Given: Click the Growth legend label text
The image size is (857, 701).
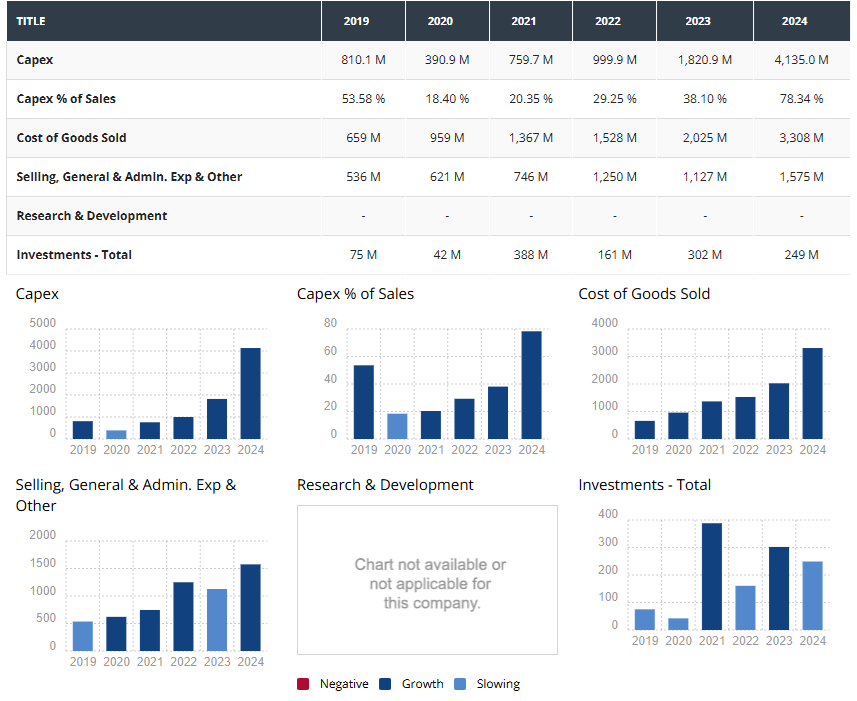Looking at the screenshot, I should point(422,684).
